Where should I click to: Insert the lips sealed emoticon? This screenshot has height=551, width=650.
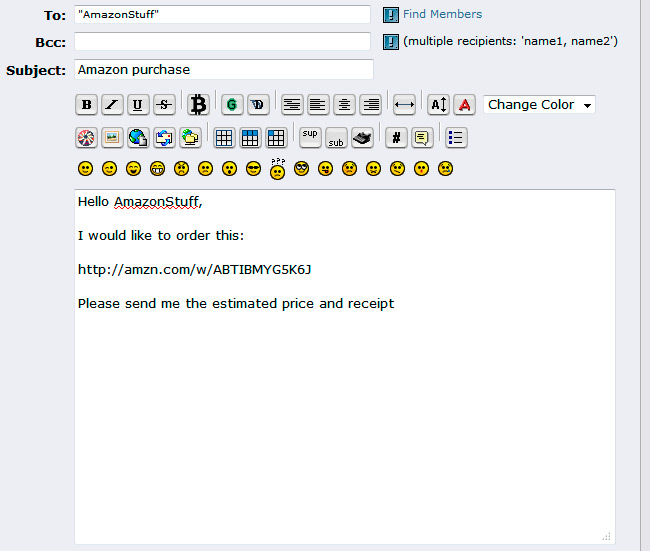[x=374, y=169]
